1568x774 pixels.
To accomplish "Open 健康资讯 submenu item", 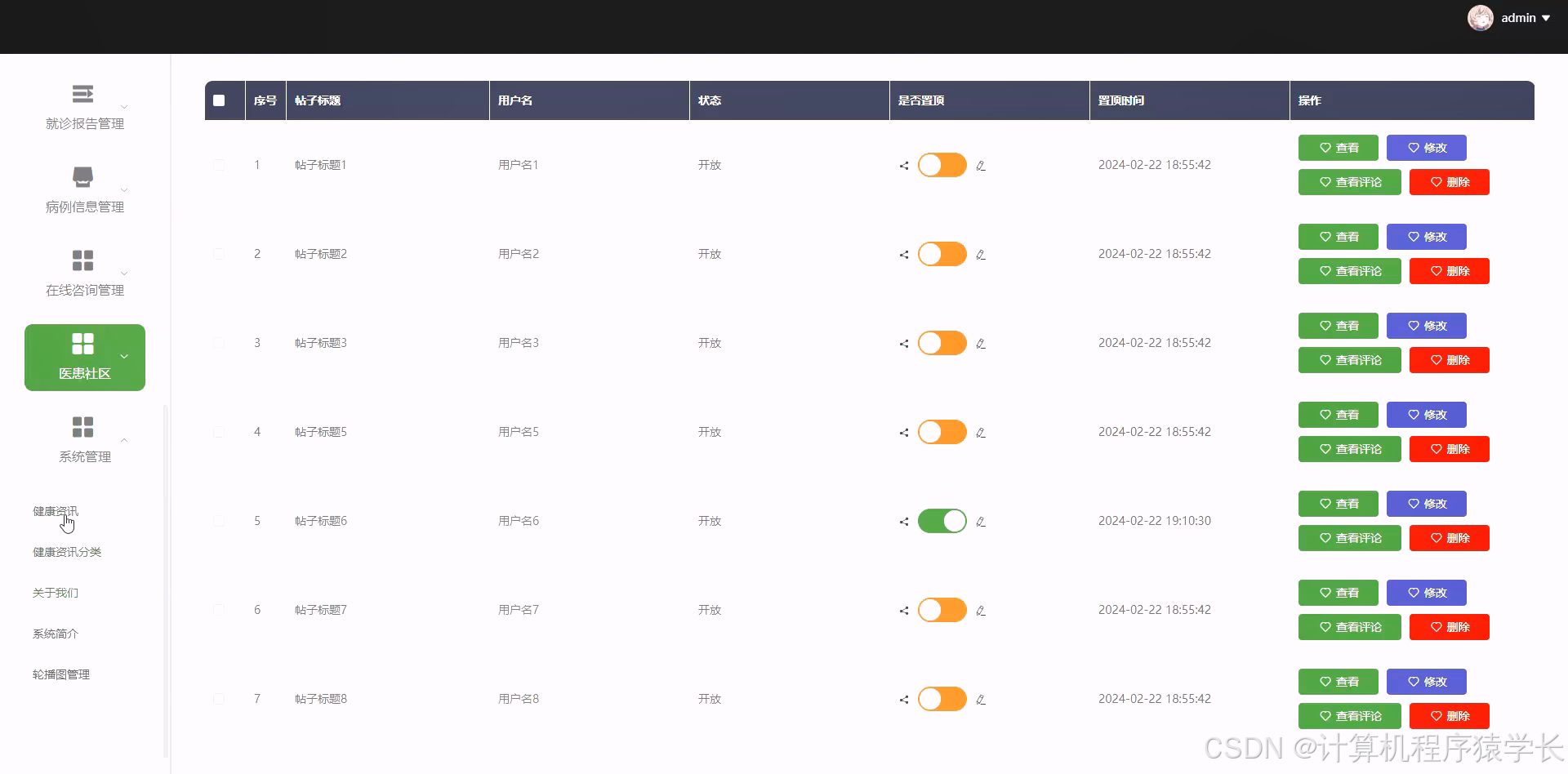I will (x=56, y=511).
